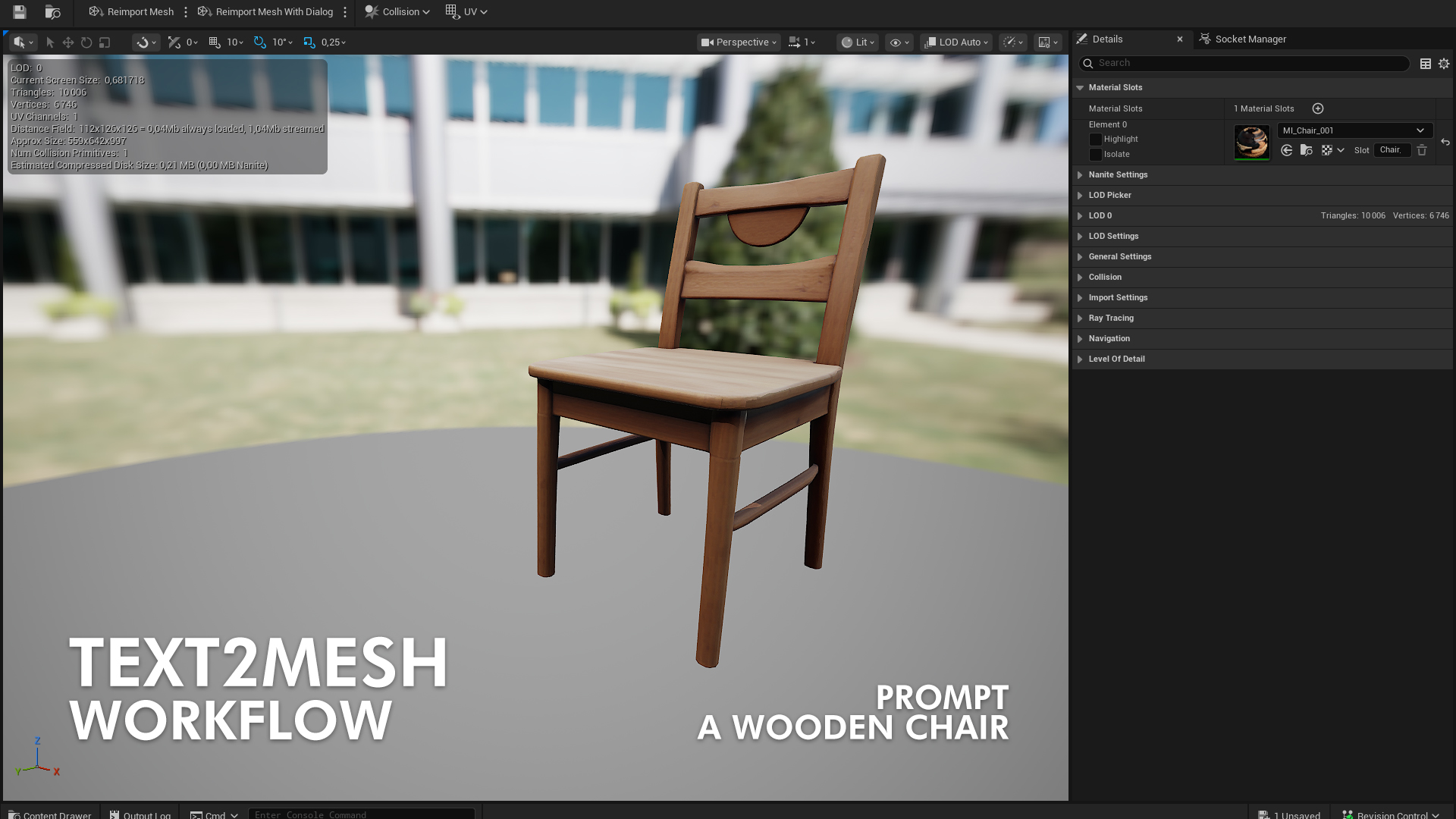Toggle rotation snapping icon
This screenshot has width=1456, height=819.
click(x=260, y=42)
